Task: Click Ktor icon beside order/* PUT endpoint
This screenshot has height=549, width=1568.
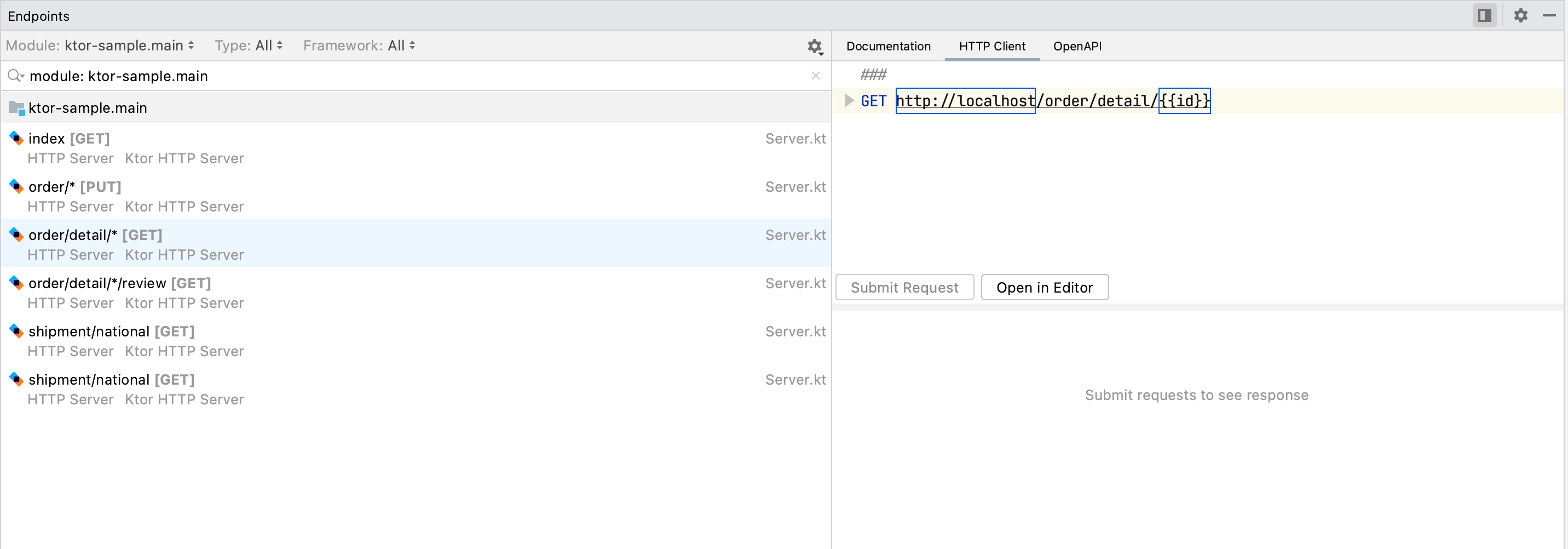Action: coord(16,186)
